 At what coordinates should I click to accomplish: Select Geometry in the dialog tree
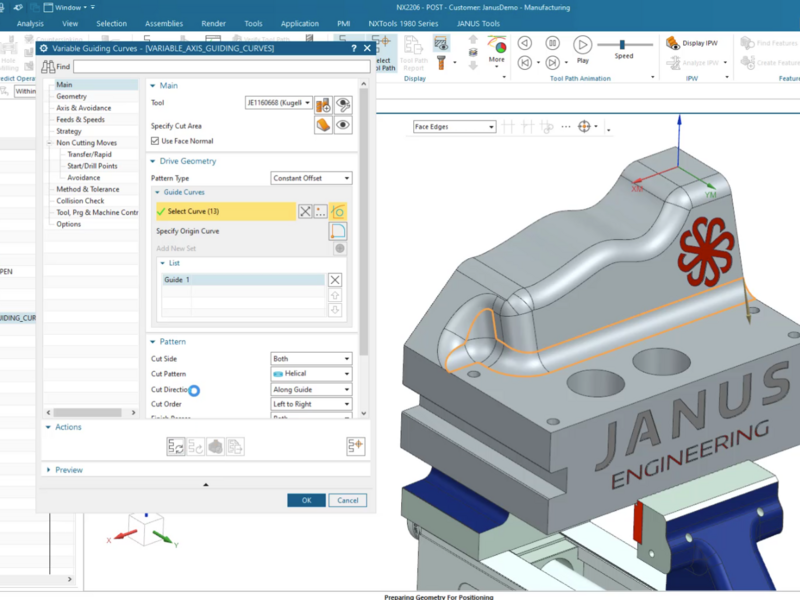tap(71, 96)
